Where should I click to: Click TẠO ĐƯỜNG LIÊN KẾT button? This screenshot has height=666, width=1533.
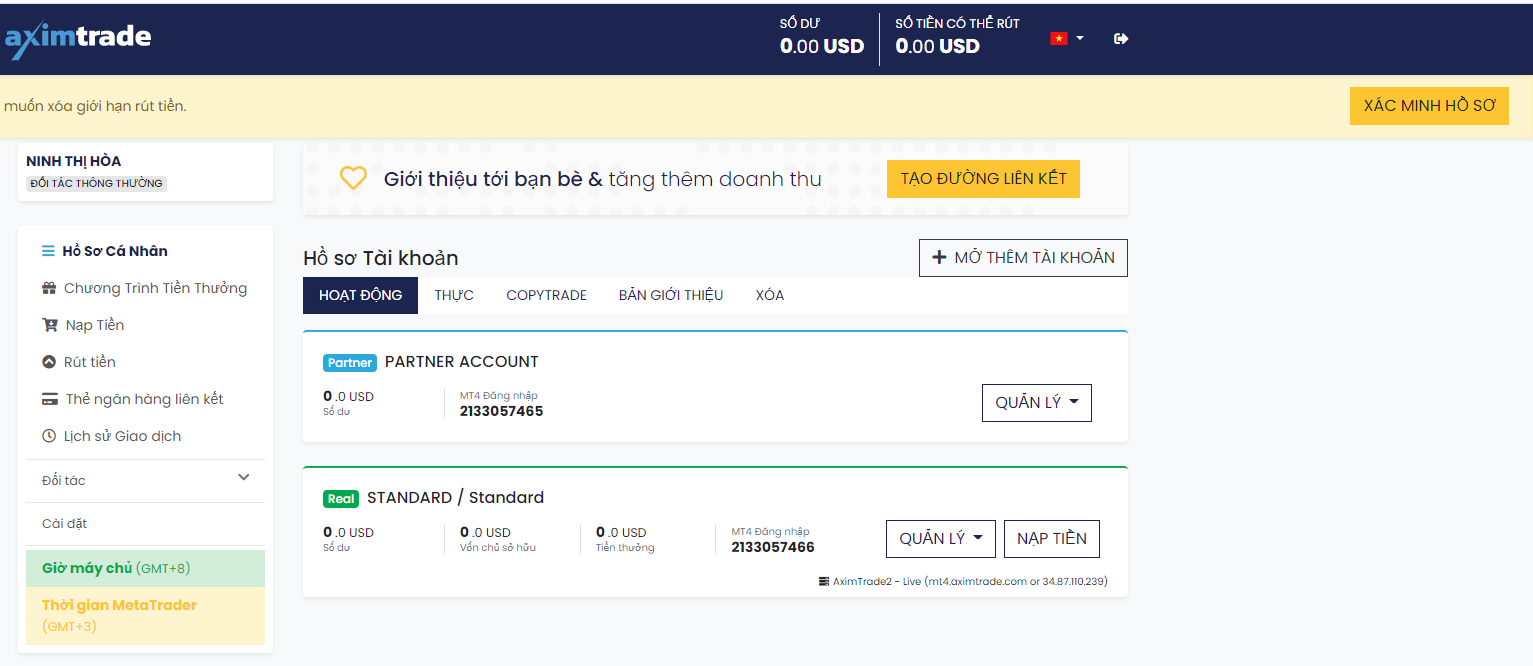pyautogui.click(x=983, y=178)
